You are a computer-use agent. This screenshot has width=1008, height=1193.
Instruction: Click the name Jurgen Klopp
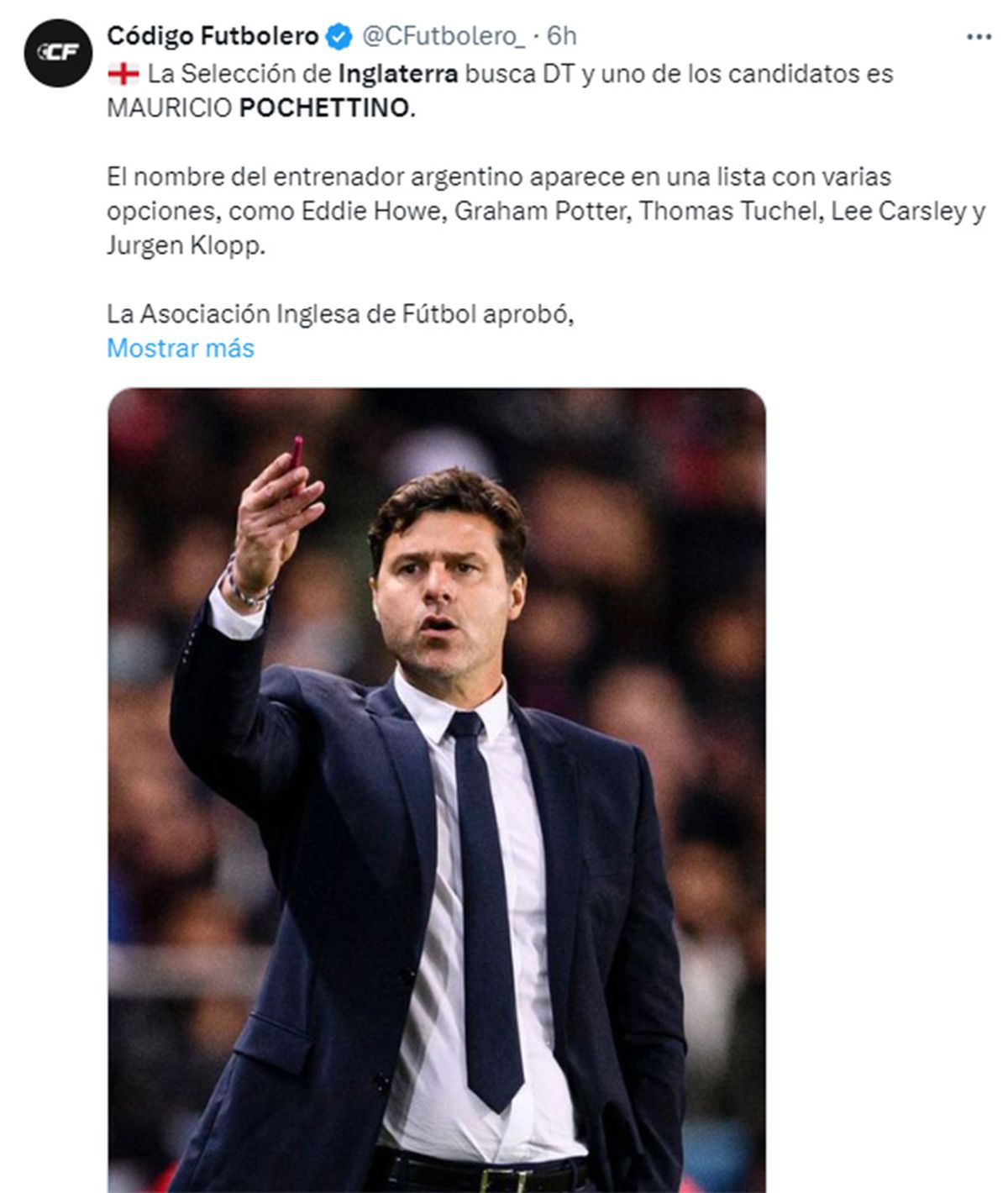click(186, 245)
